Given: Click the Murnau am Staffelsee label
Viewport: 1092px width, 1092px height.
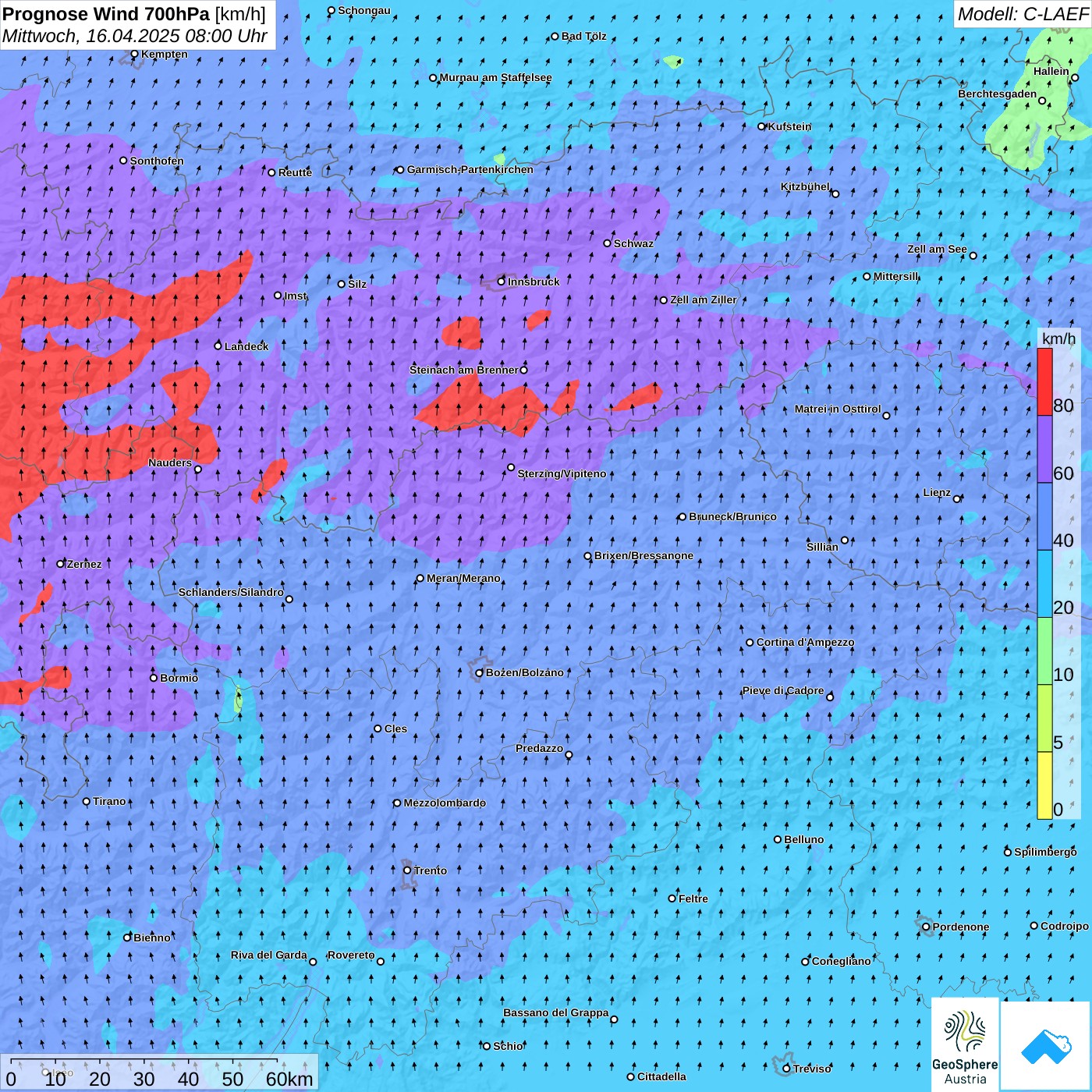Looking at the screenshot, I should click(x=495, y=77).
